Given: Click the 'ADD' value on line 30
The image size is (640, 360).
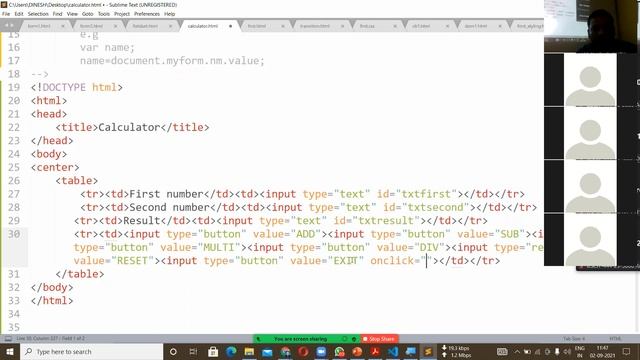Looking at the screenshot, I should click(305, 234).
